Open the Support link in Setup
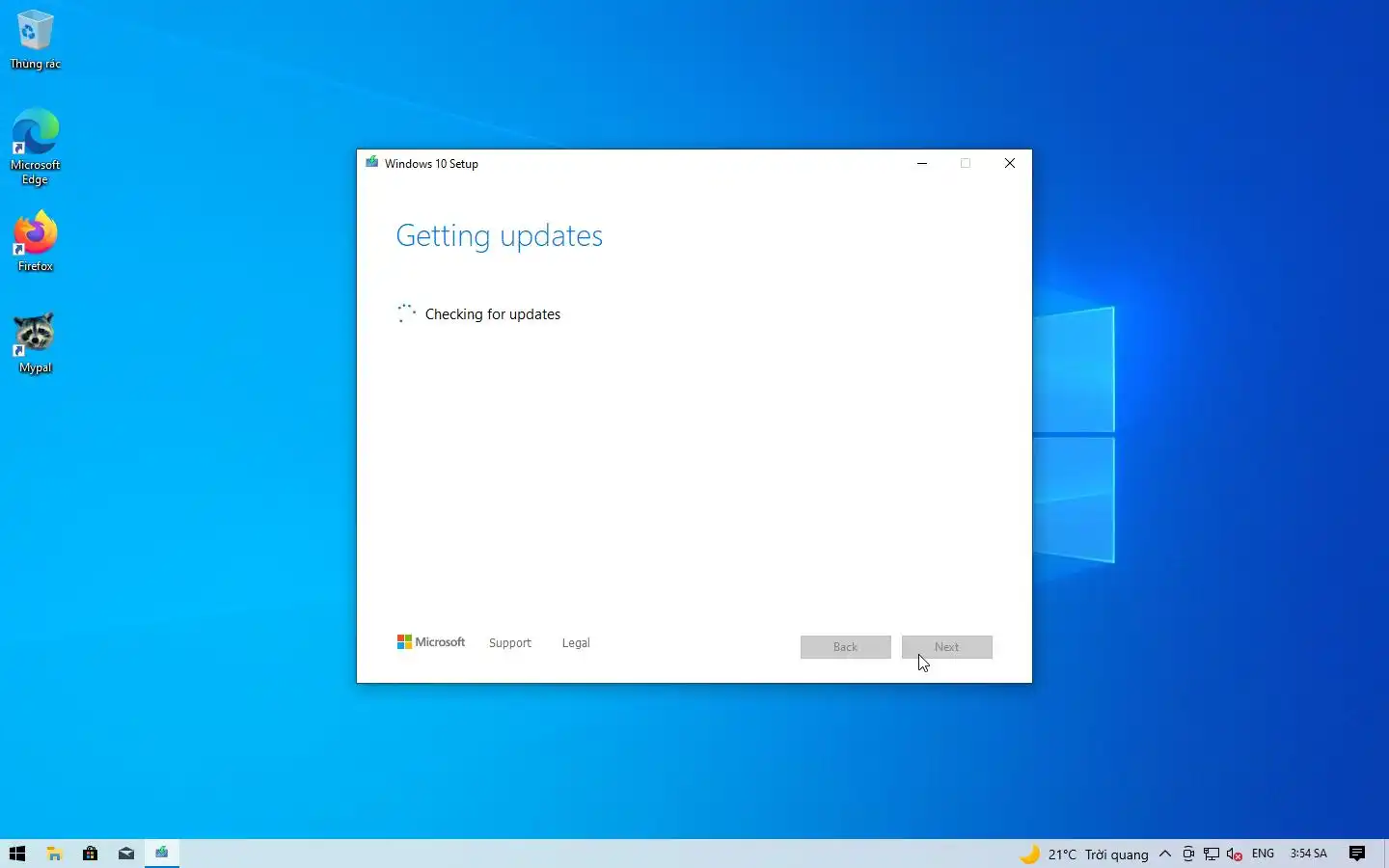 coord(510,643)
